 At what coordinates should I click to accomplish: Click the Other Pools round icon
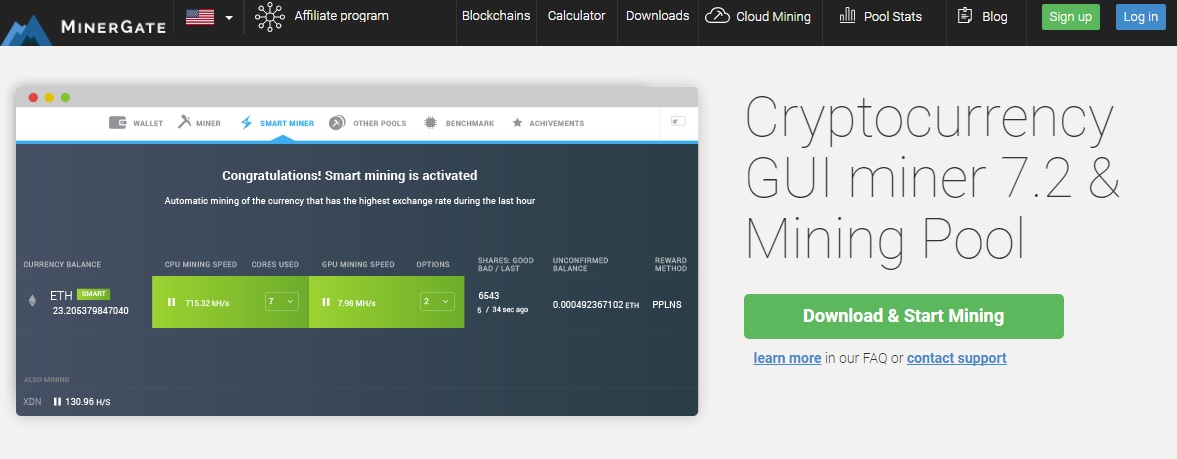coord(337,122)
